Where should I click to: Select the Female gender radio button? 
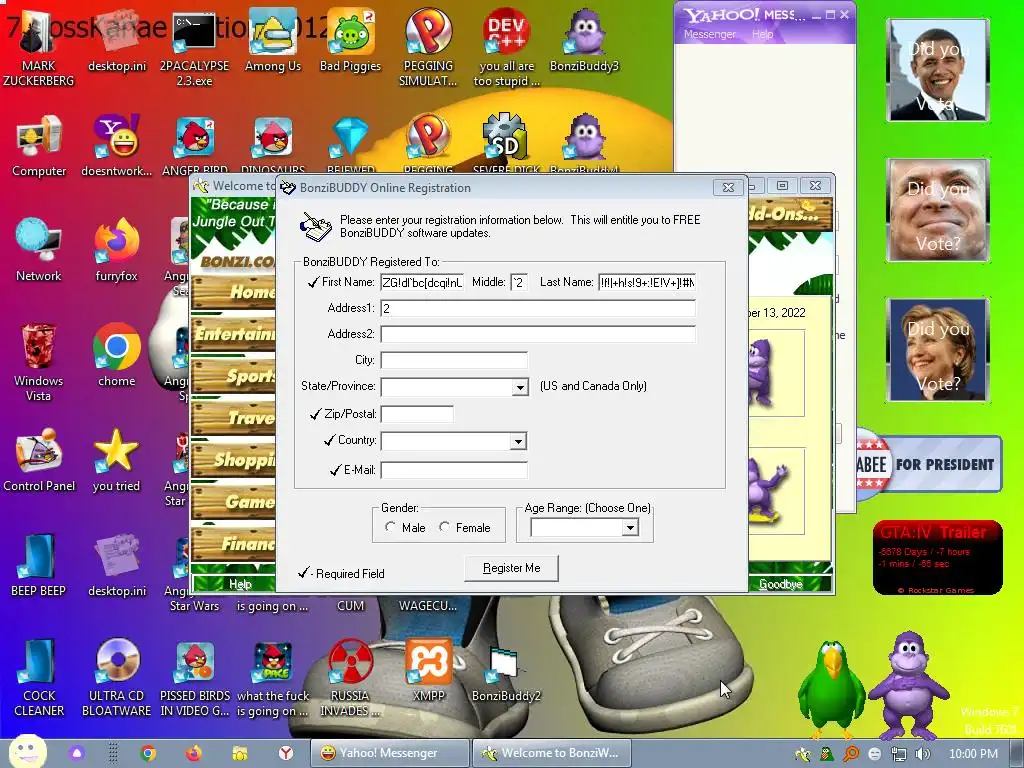point(445,526)
